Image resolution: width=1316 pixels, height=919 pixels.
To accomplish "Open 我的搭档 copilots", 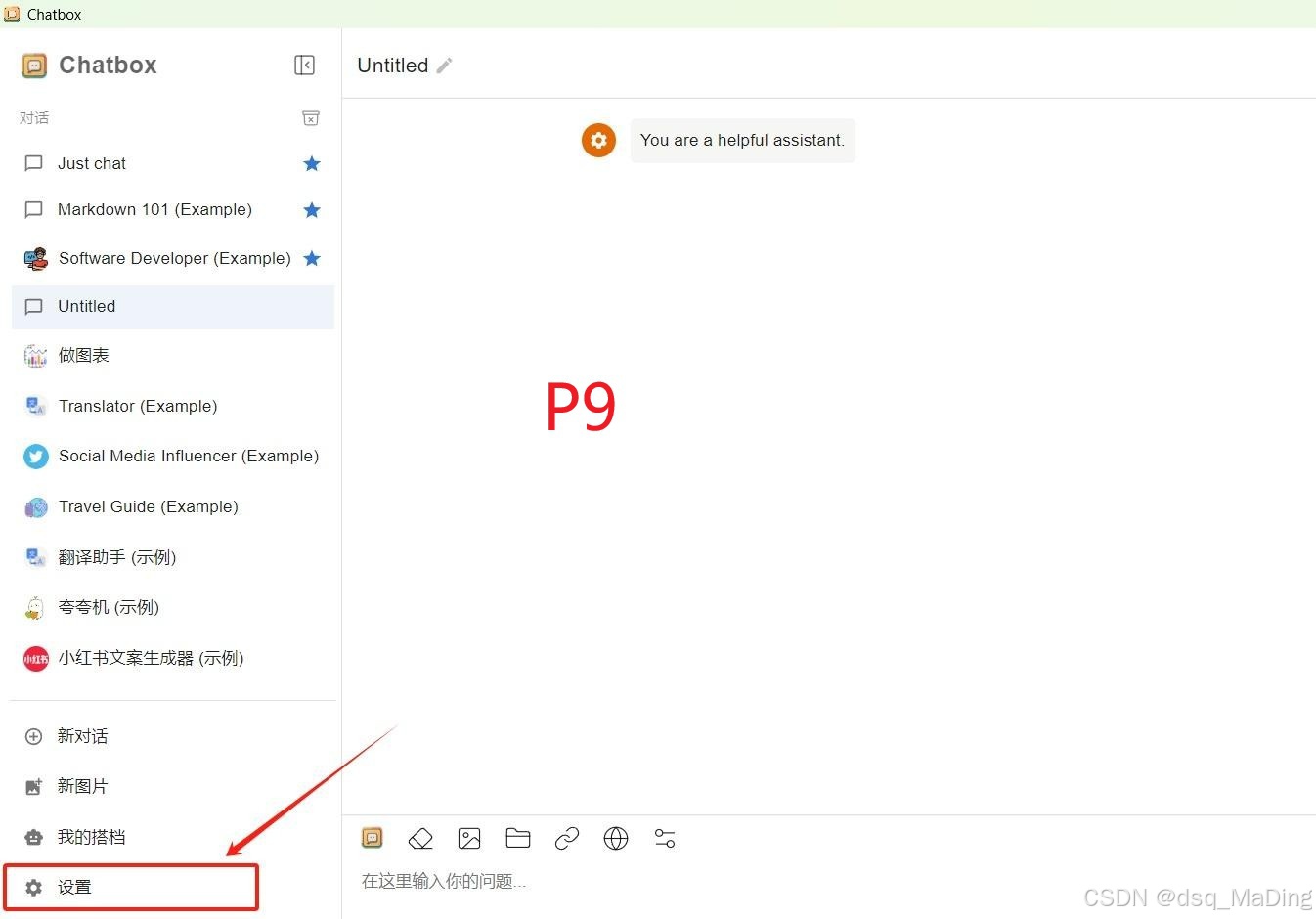I will click(173, 837).
